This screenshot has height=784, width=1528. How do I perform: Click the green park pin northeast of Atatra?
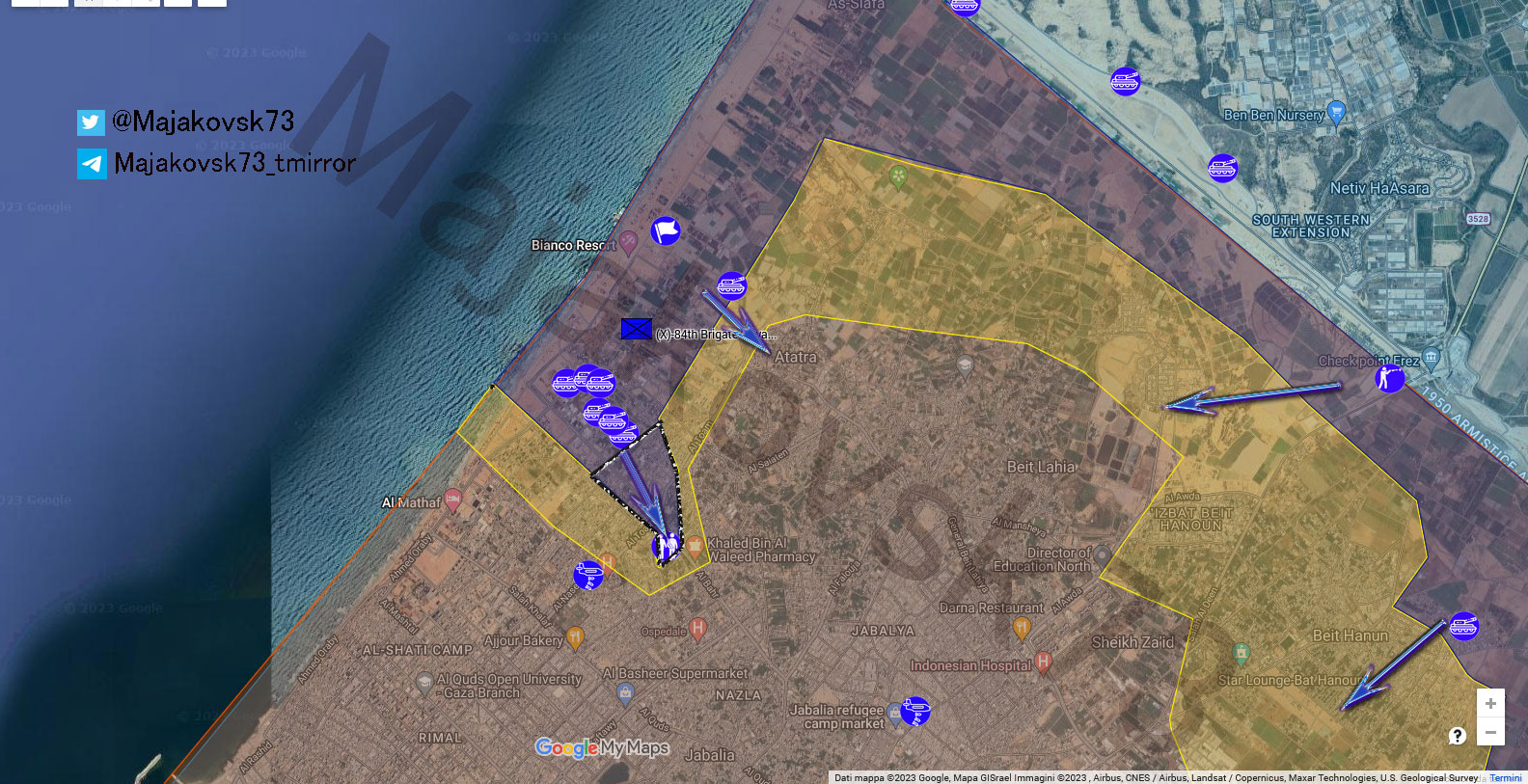(898, 177)
